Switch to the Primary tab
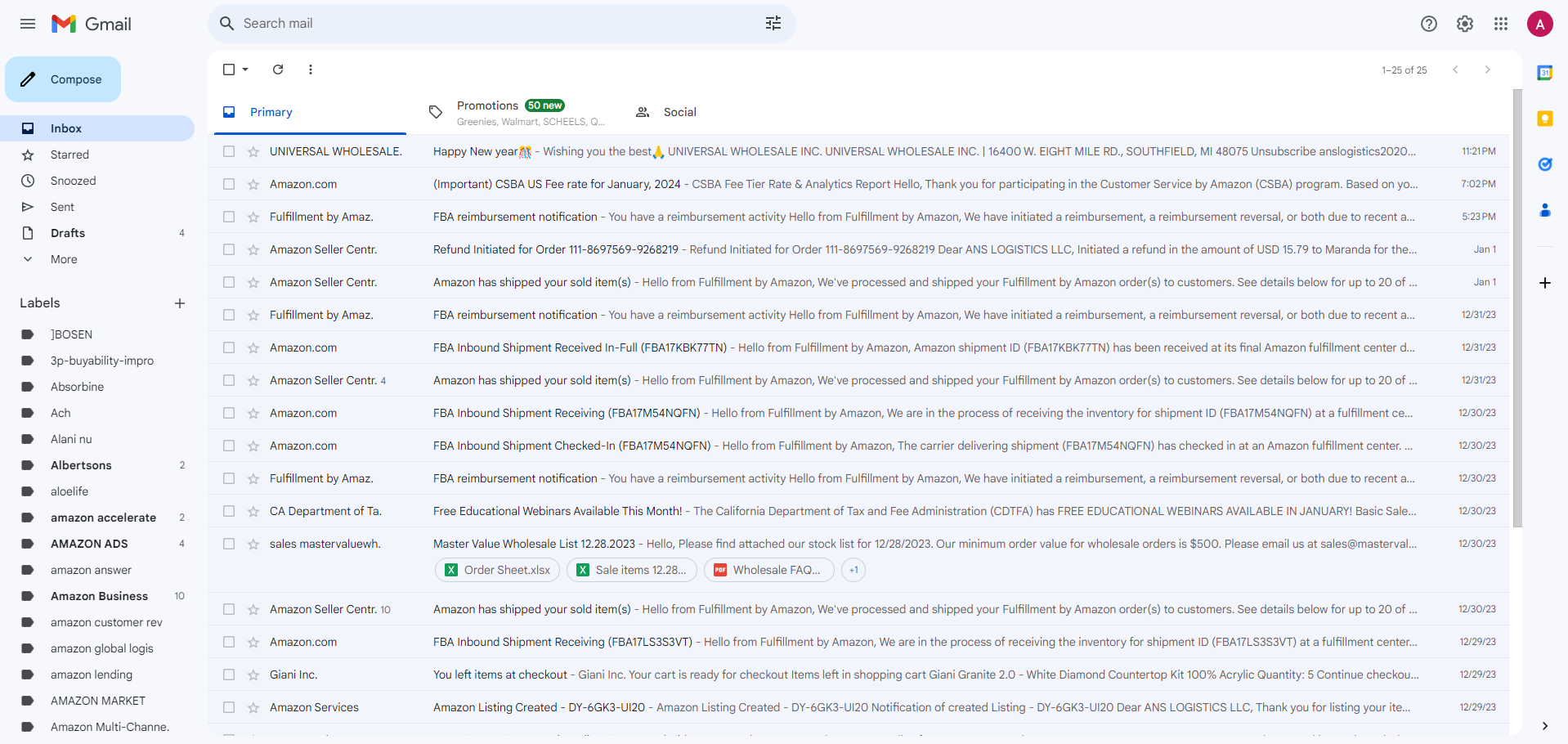The height and width of the screenshot is (744, 1568). (311, 112)
